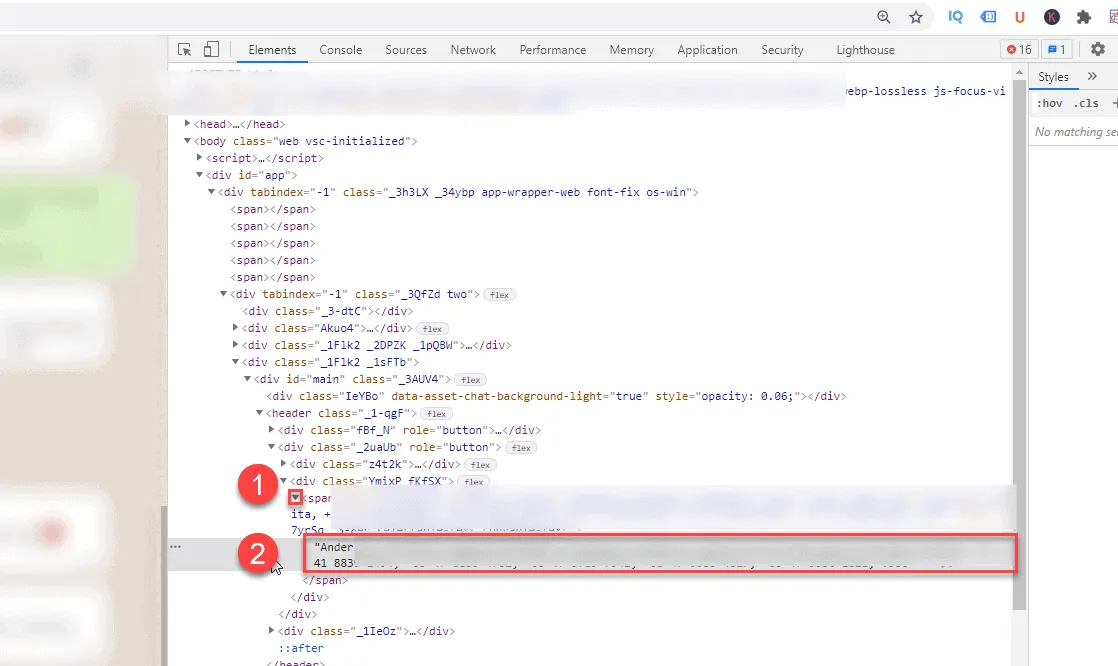Viewport: 1118px width, 666px height.
Task: Toggle the .cls class editor button
Action: [x=1087, y=103]
